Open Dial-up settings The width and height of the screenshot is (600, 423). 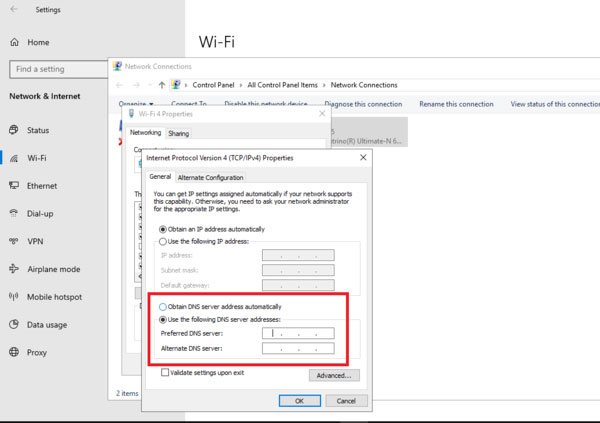point(41,213)
